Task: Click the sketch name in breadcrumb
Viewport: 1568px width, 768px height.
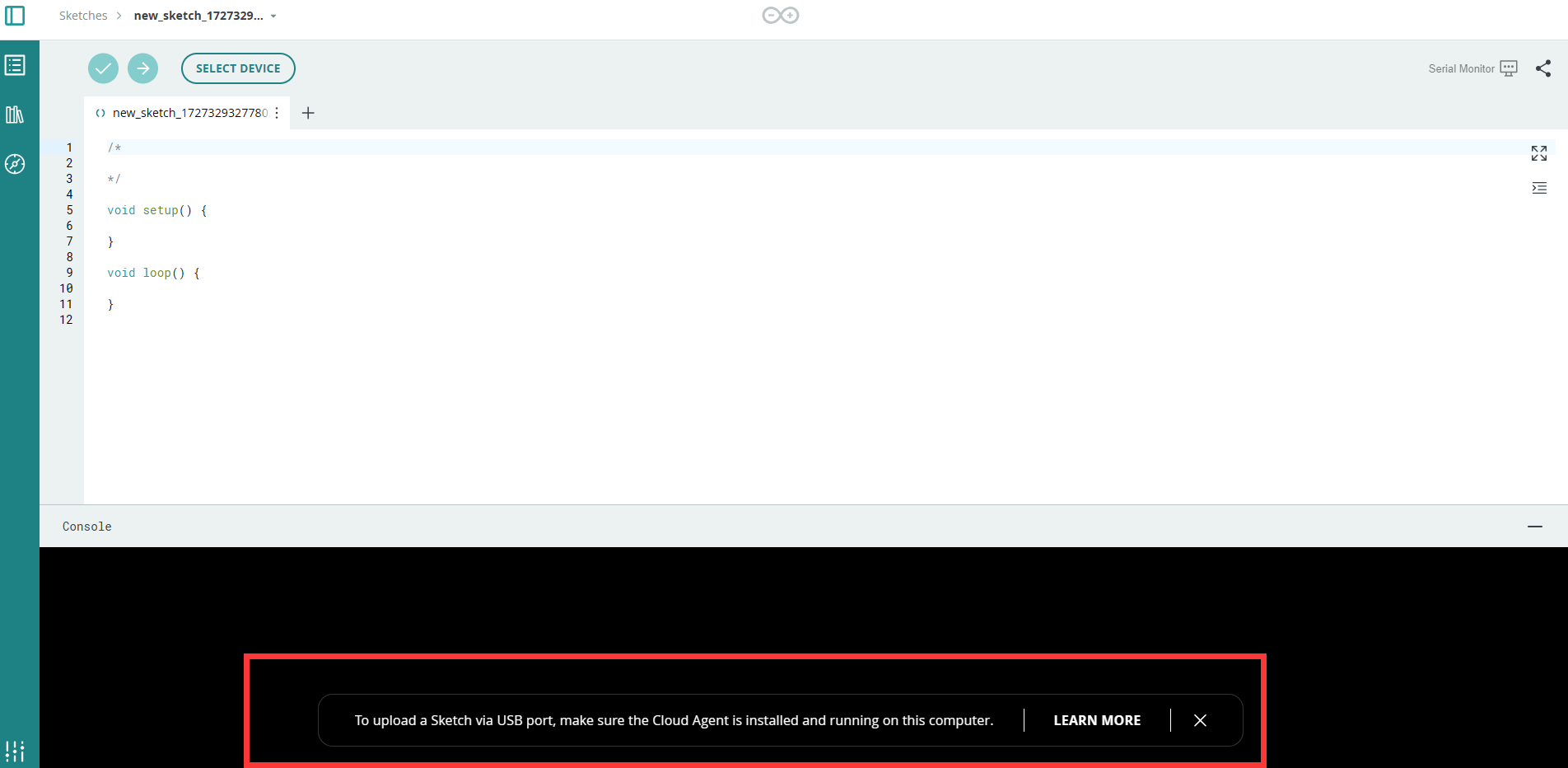Action: [198, 16]
